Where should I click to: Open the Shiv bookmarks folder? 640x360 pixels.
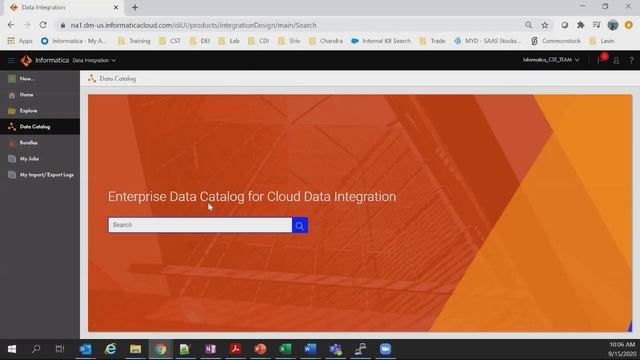(x=289, y=41)
